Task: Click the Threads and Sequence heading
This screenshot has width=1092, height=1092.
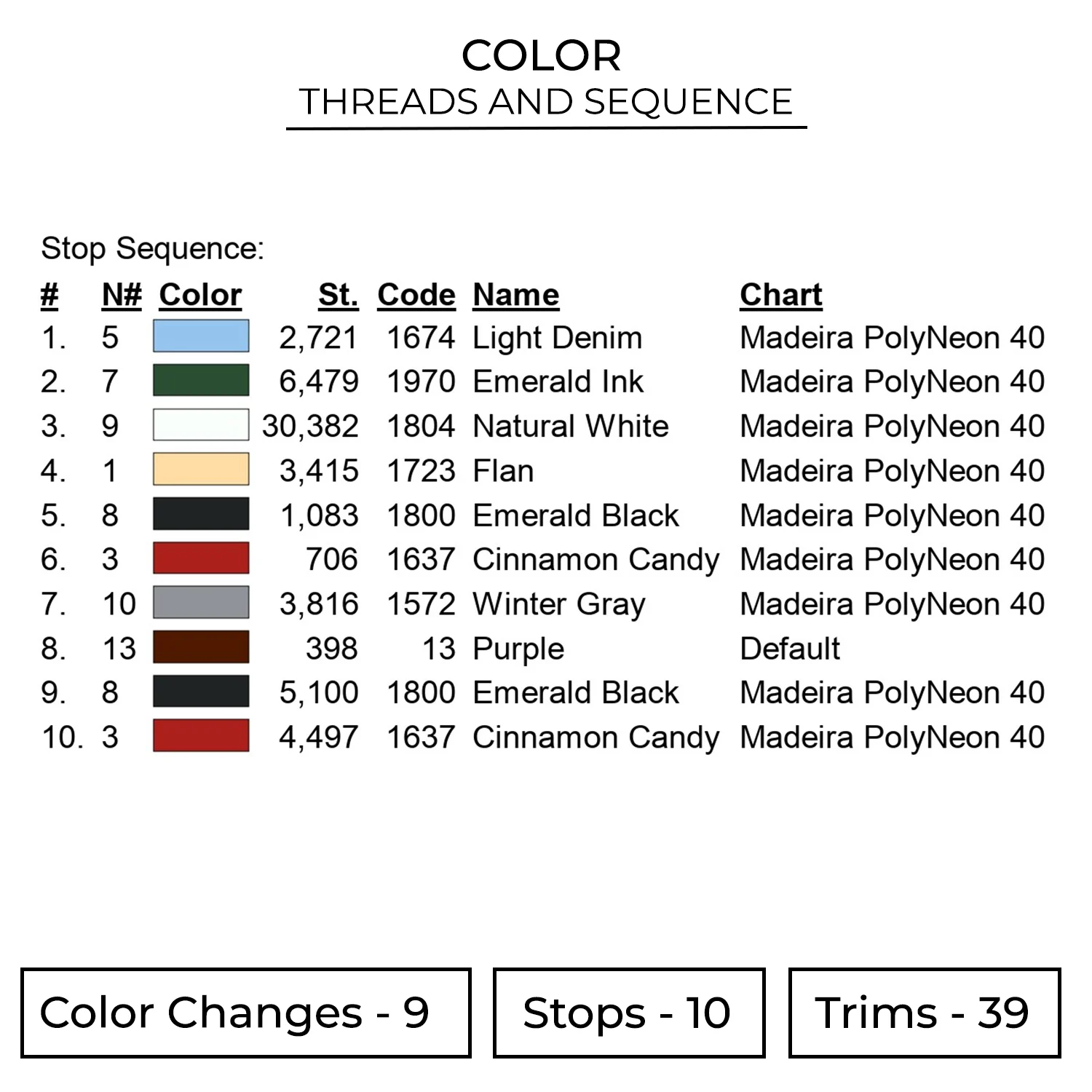Action: tap(546, 102)
